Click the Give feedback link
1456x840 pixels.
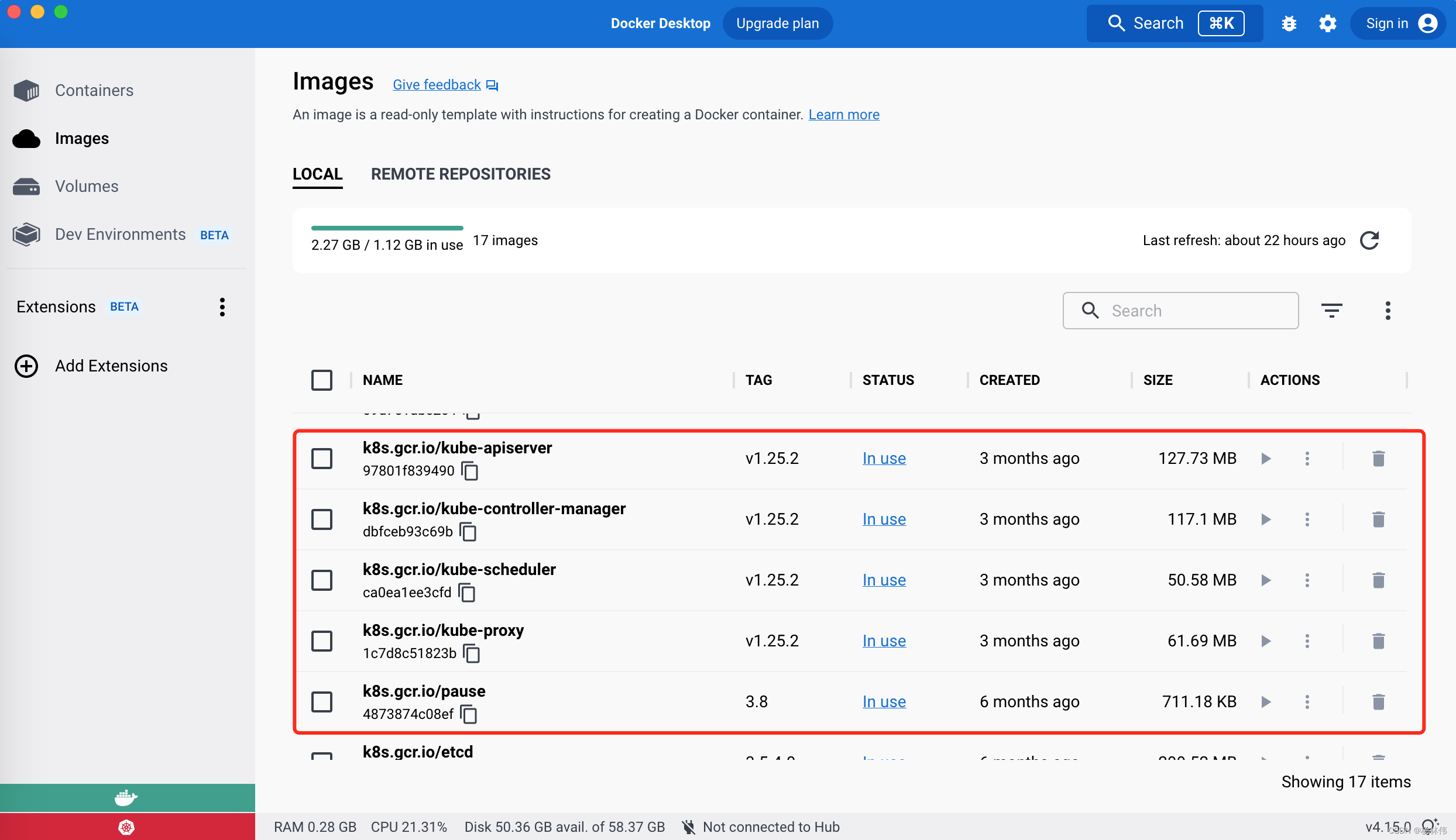437,85
